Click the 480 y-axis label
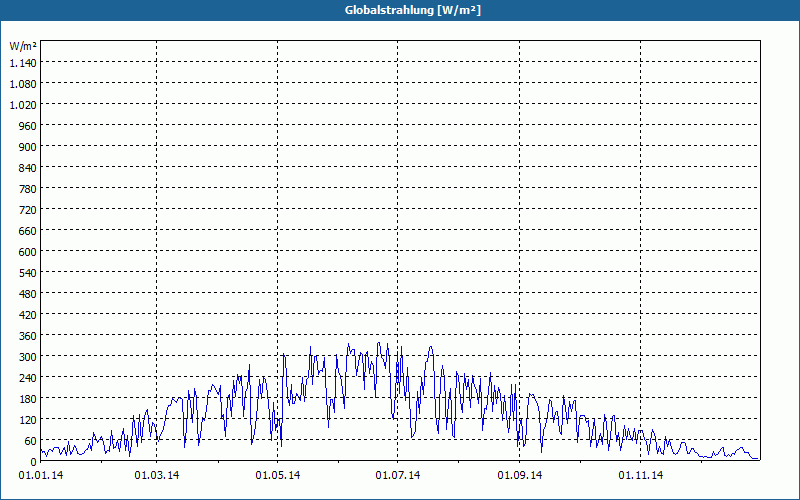This screenshot has width=800, height=500. click(29, 294)
